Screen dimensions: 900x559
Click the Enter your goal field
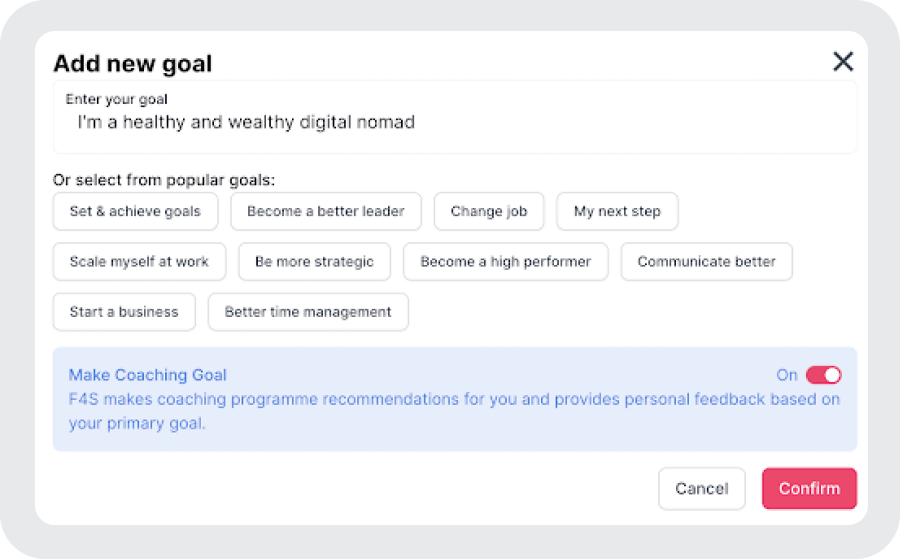(x=455, y=122)
